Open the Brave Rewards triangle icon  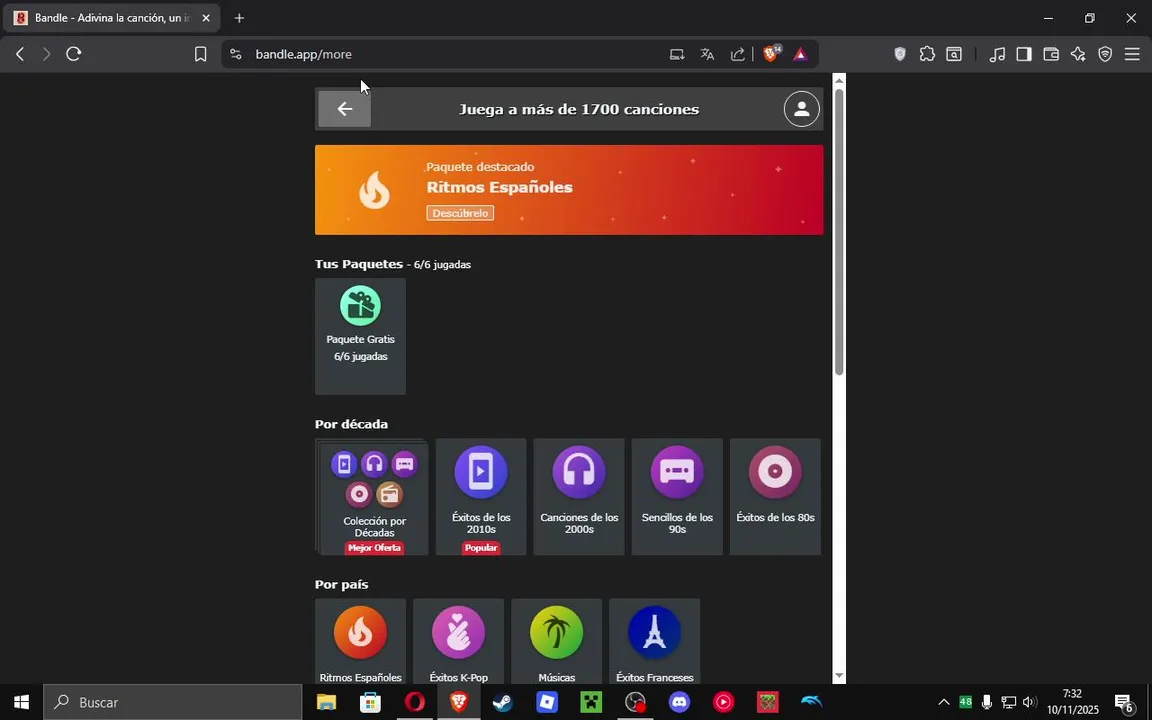[800, 54]
